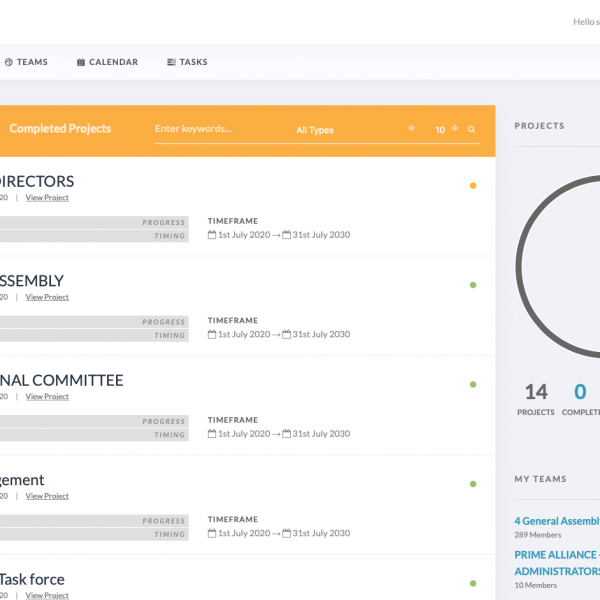The image size is (600, 600).
Task: Click the Teams globe icon
Action: (9, 62)
